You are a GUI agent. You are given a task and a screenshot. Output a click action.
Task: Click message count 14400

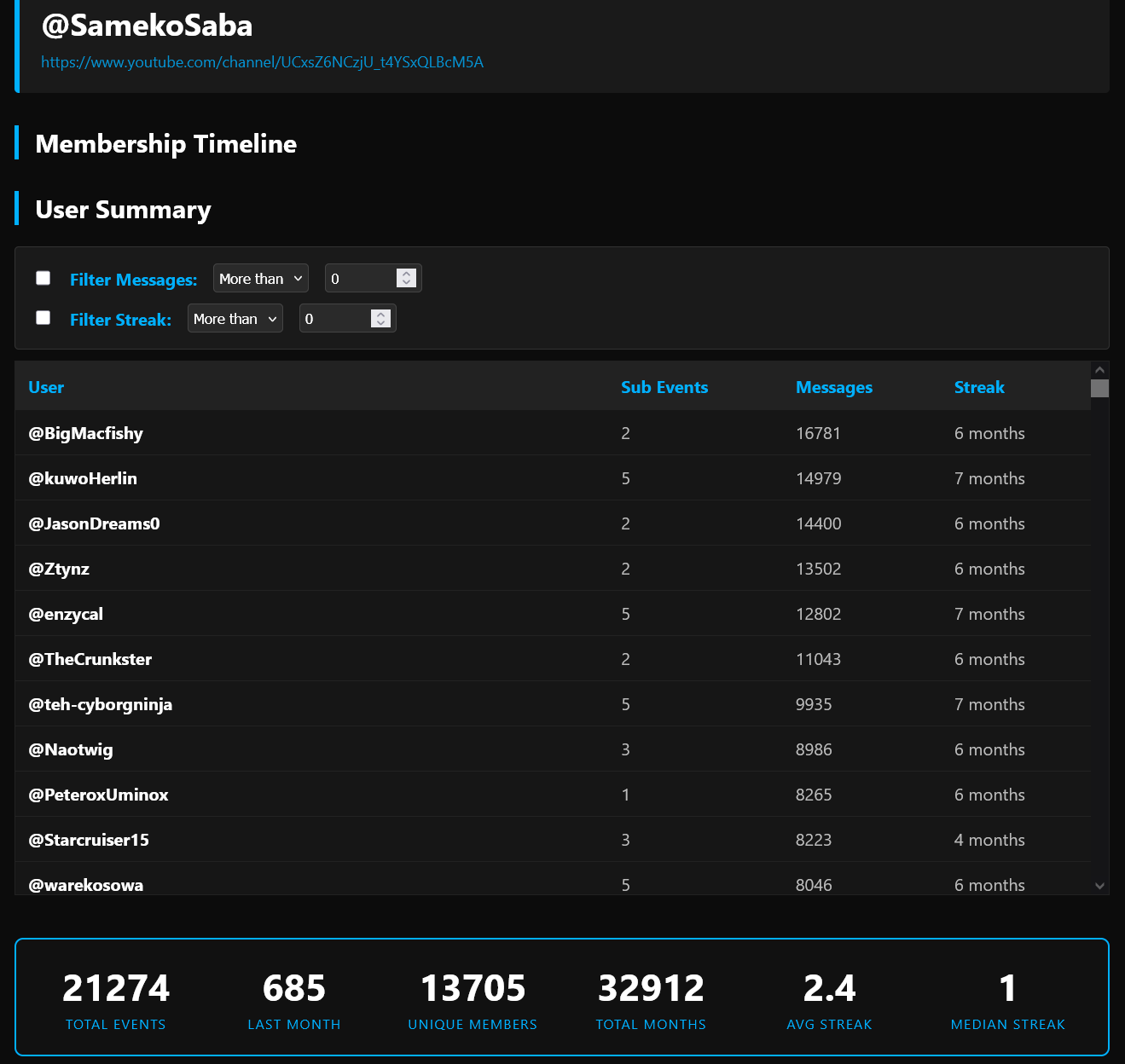pos(819,523)
